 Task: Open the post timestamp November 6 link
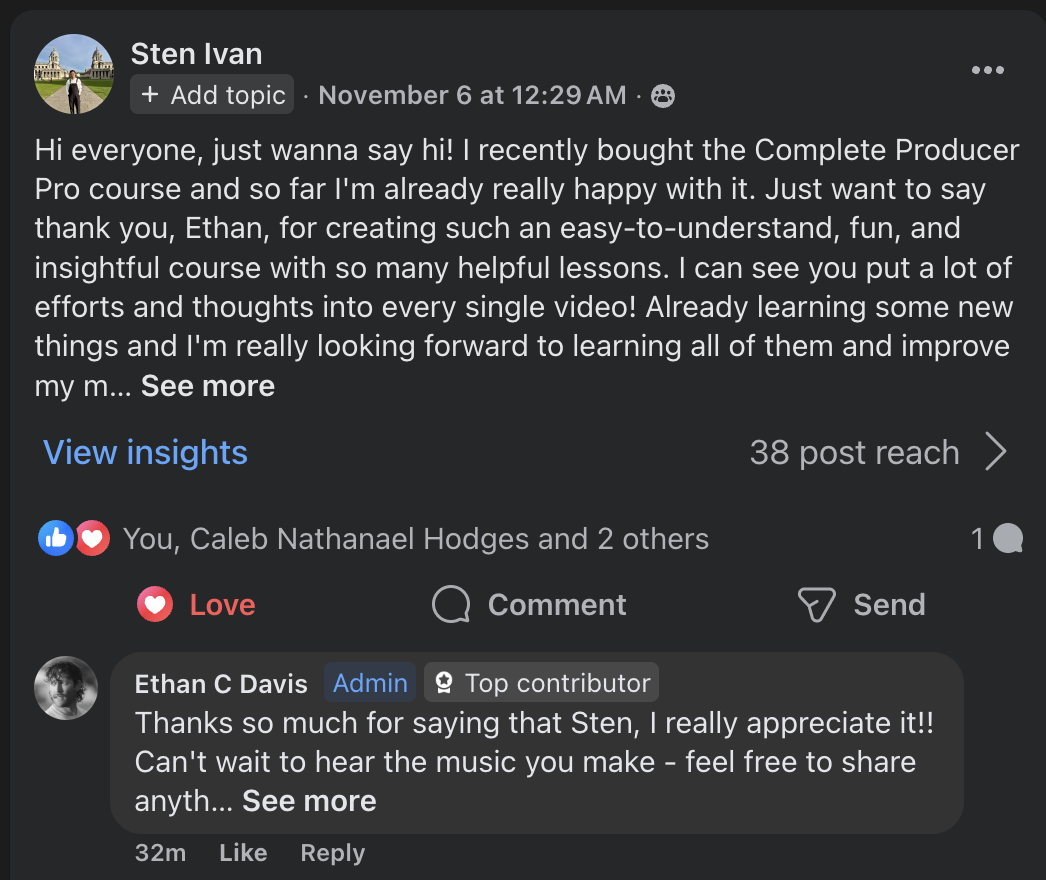point(472,96)
